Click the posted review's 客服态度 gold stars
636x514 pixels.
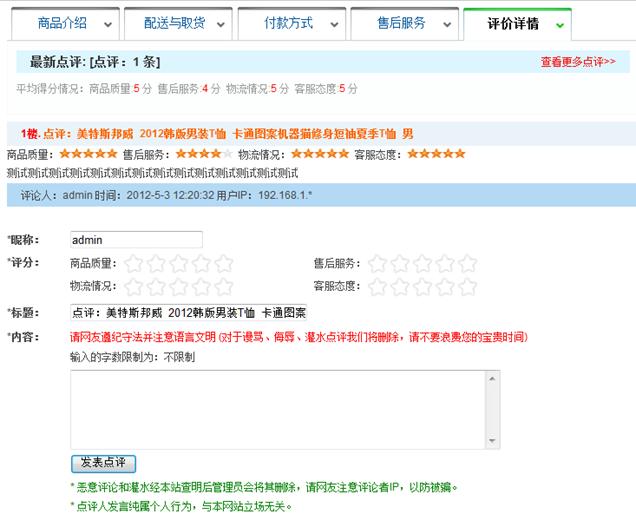[436, 154]
